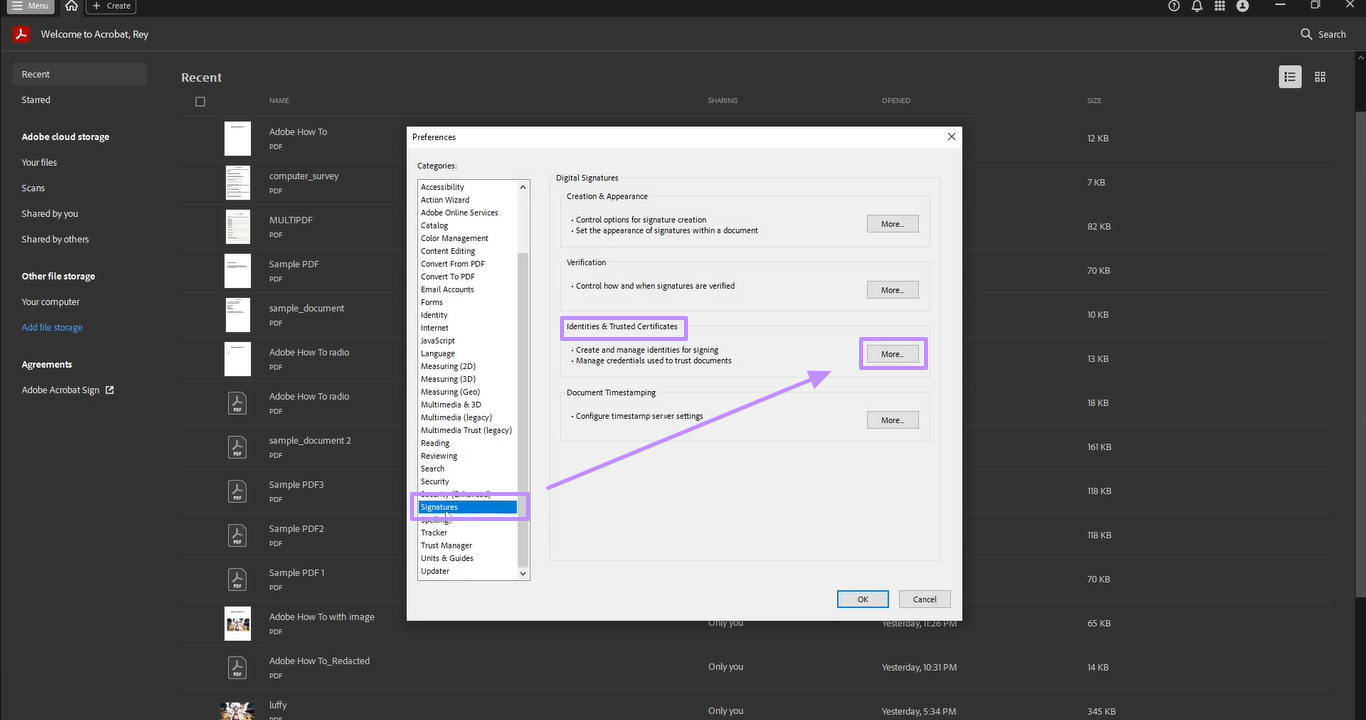Select Content Editing category
1366x720 pixels.
448,251
